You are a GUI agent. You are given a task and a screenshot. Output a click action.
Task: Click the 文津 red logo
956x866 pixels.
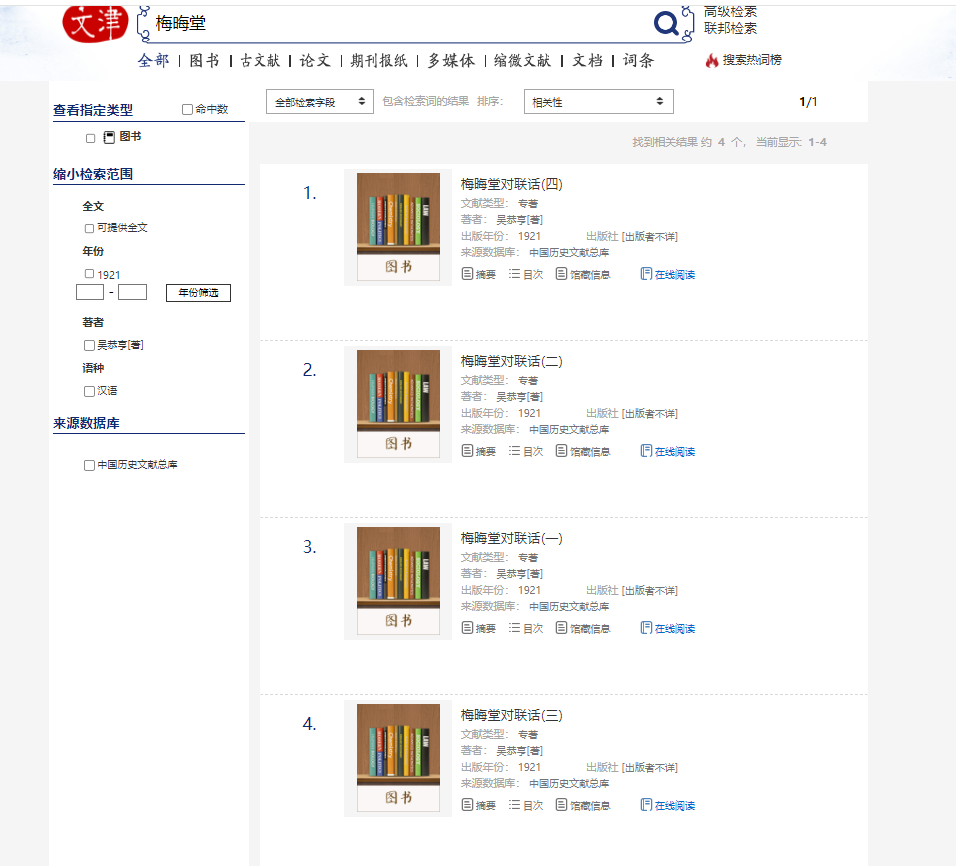pos(95,22)
